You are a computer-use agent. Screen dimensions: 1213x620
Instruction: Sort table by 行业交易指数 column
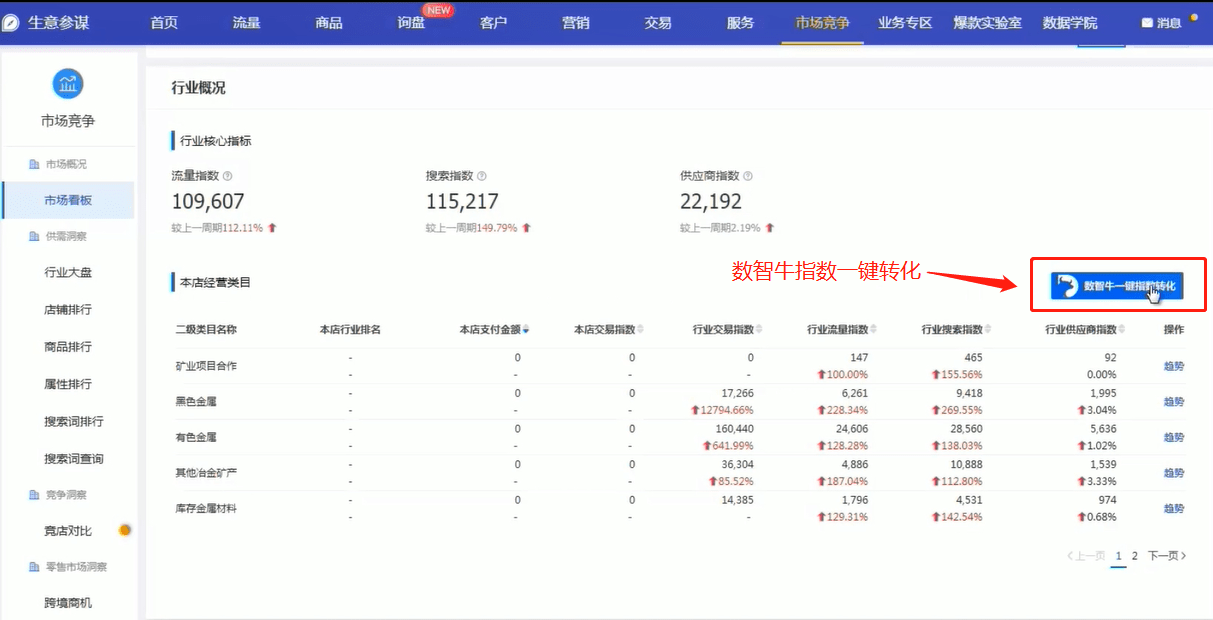[760, 330]
